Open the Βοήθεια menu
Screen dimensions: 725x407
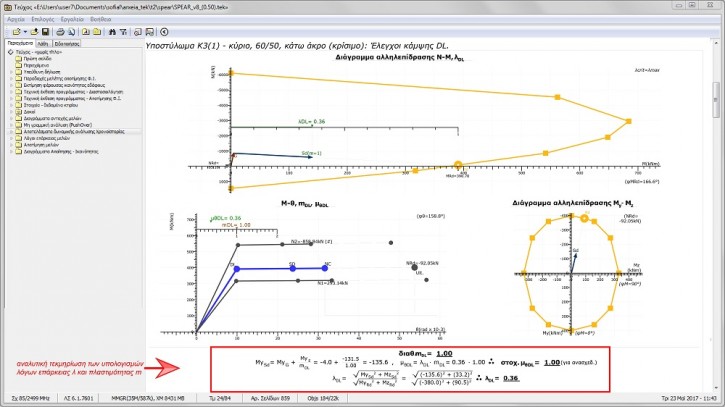click(x=101, y=19)
